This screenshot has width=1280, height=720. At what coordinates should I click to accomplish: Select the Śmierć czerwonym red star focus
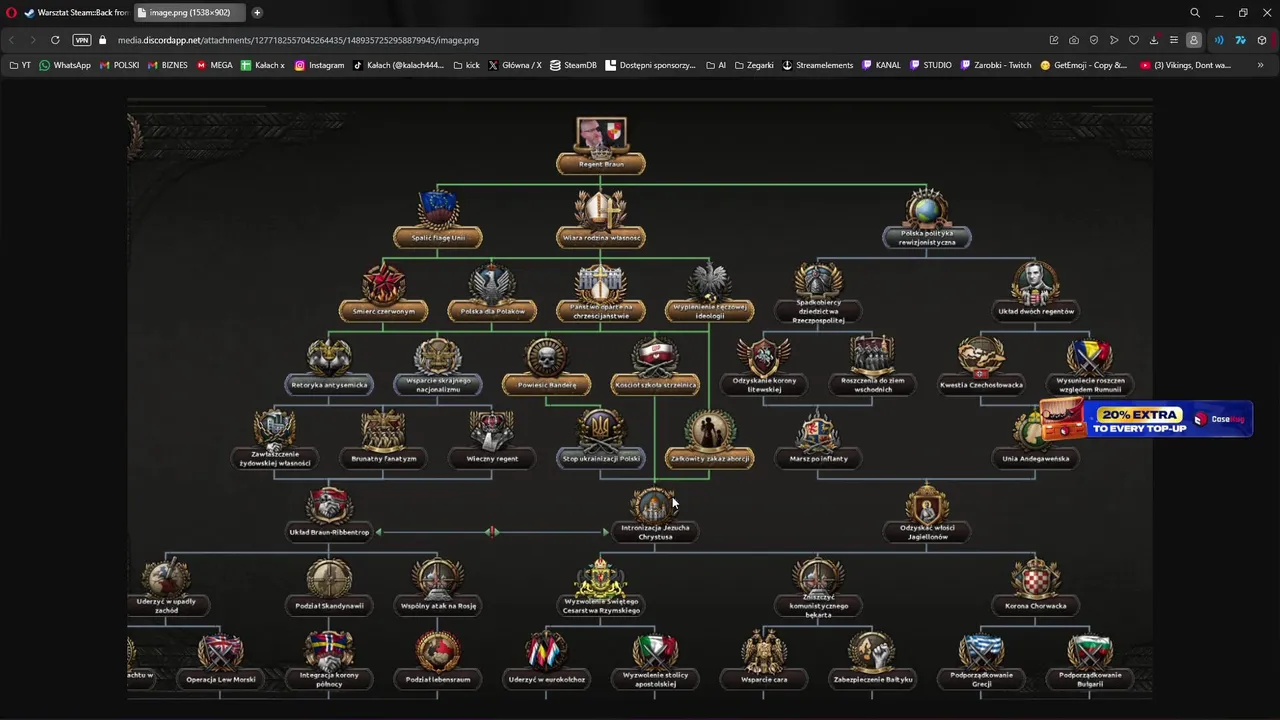pyautogui.click(x=383, y=293)
